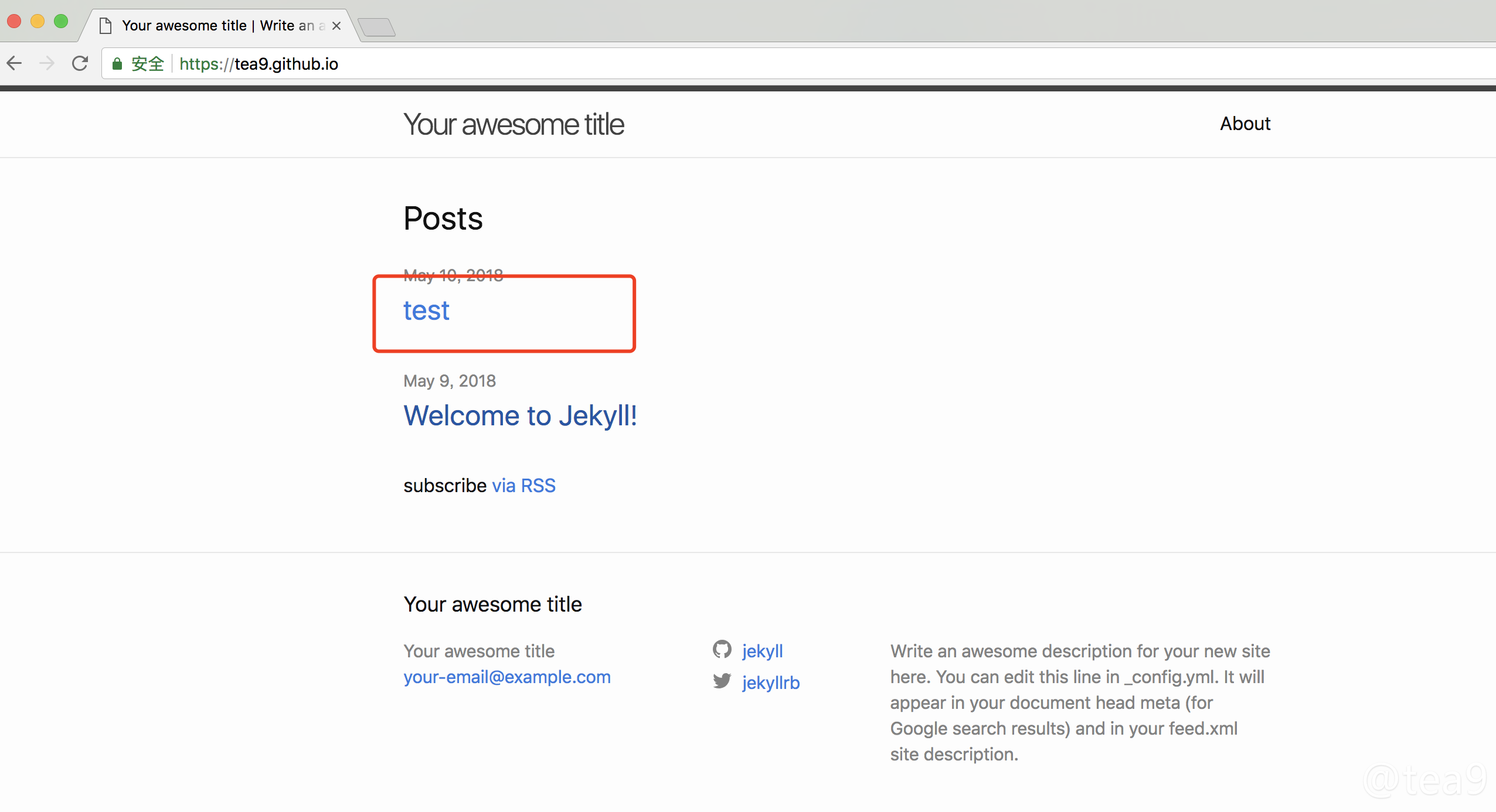Subscribe via RSS link
1496x812 pixels.
(x=523, y=486)
